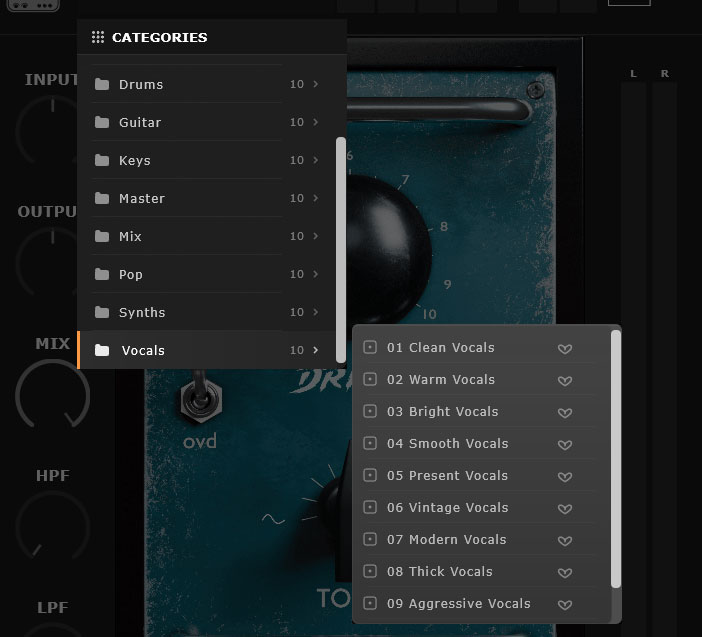Screen dimensions: 702x637
Task: Open the Pop category
Action: 131,275
